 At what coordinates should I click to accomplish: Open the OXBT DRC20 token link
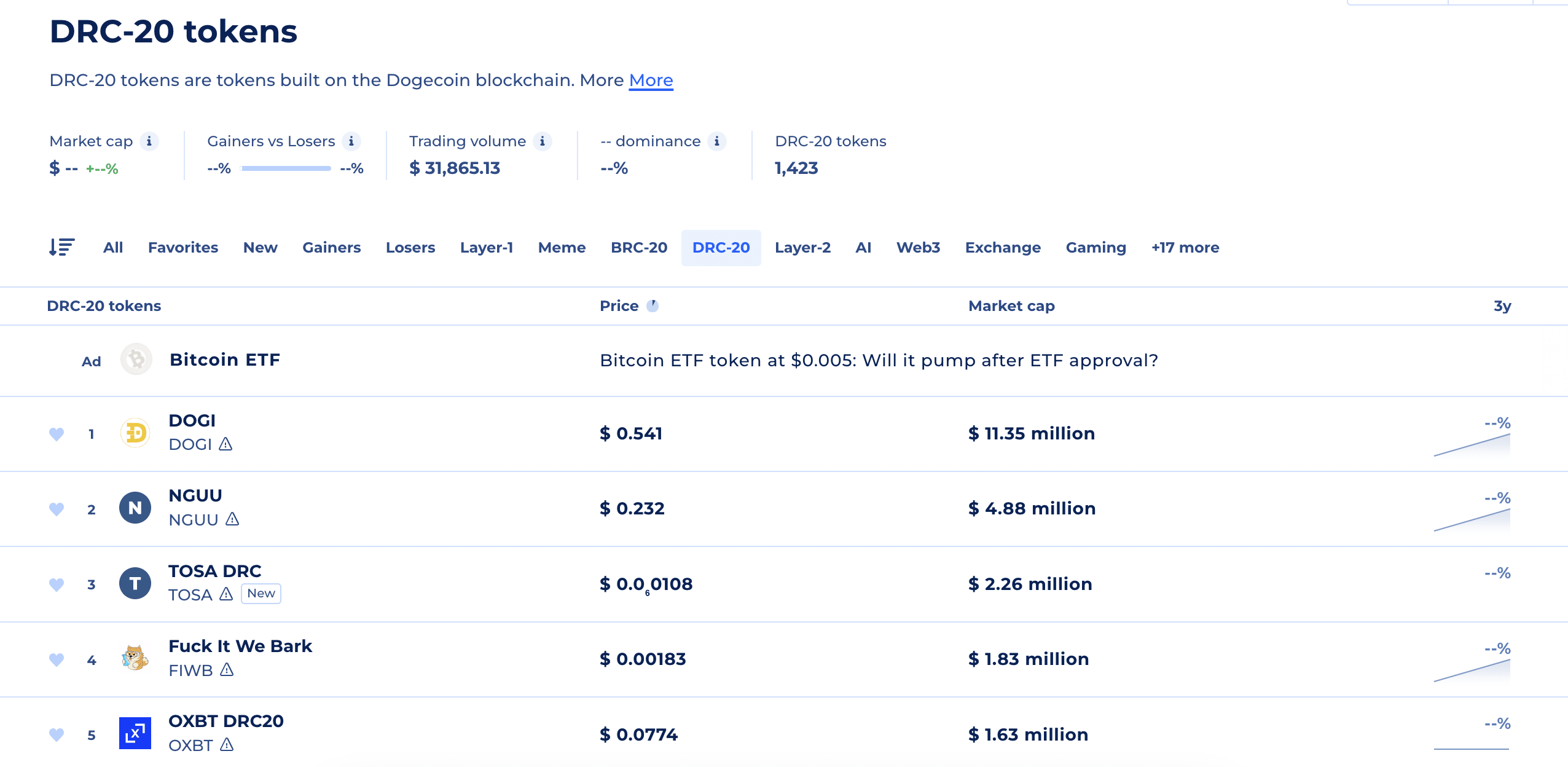tap(226, 721)
